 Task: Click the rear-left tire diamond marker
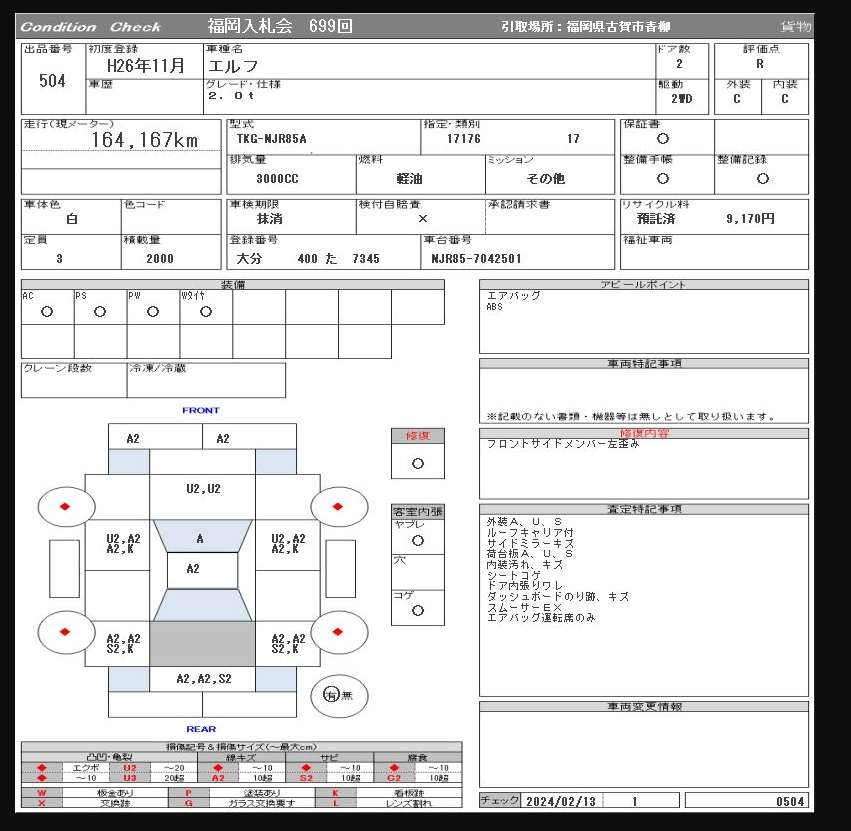click(65, 632)
